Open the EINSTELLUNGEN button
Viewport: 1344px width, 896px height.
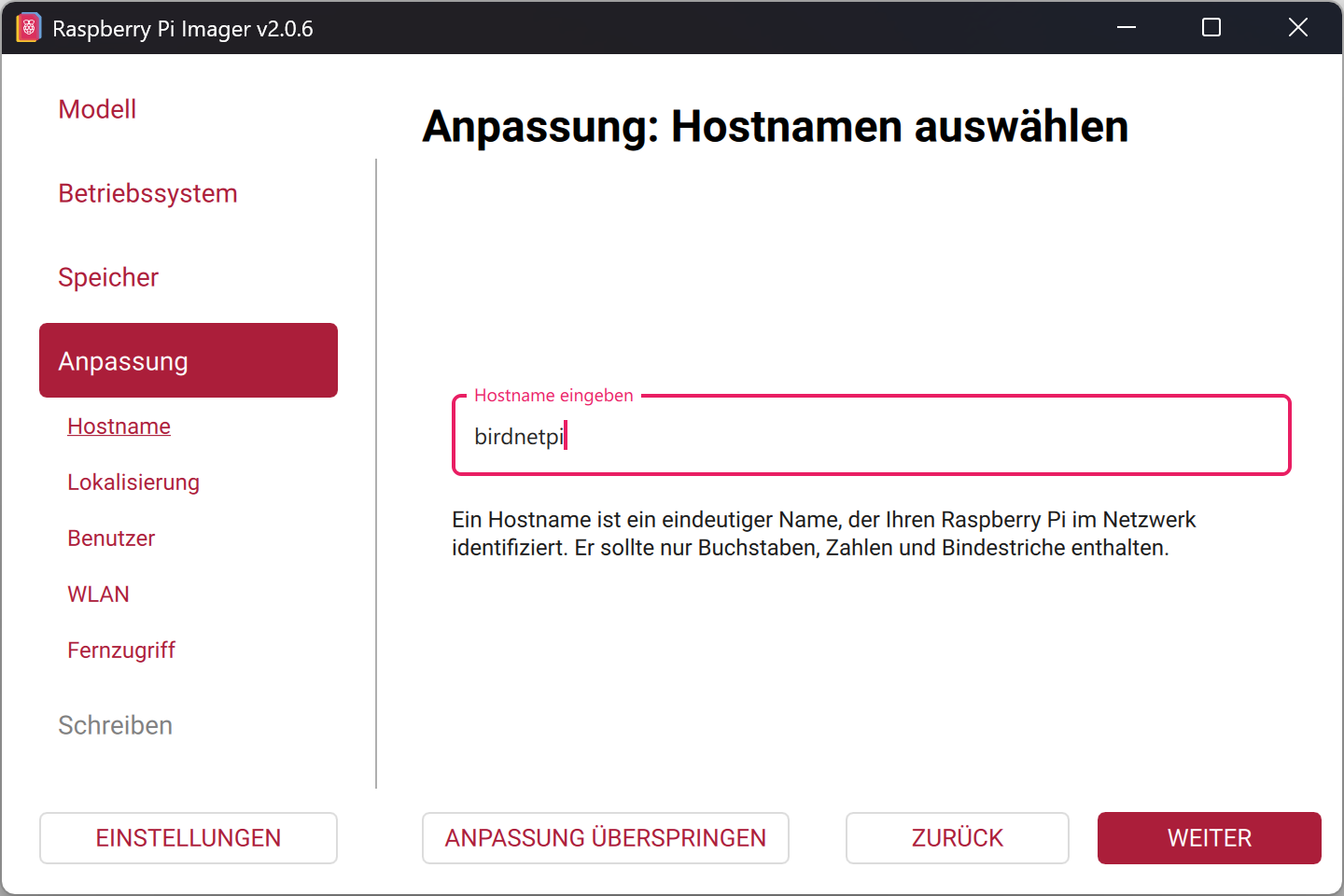coord(189,838)
